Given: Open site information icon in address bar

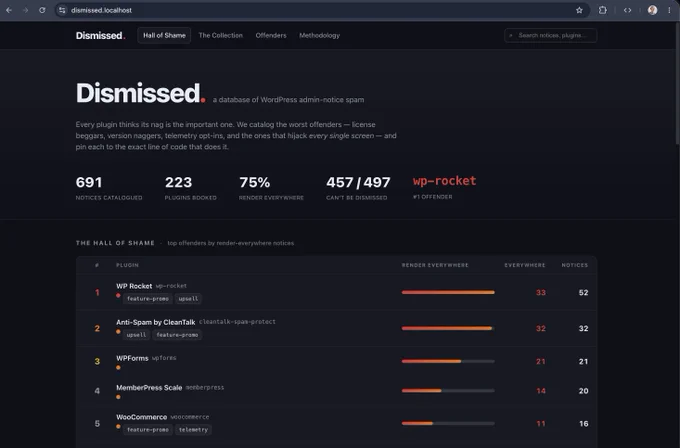Looking at the screenshot, I should click(x=62, y=10).
